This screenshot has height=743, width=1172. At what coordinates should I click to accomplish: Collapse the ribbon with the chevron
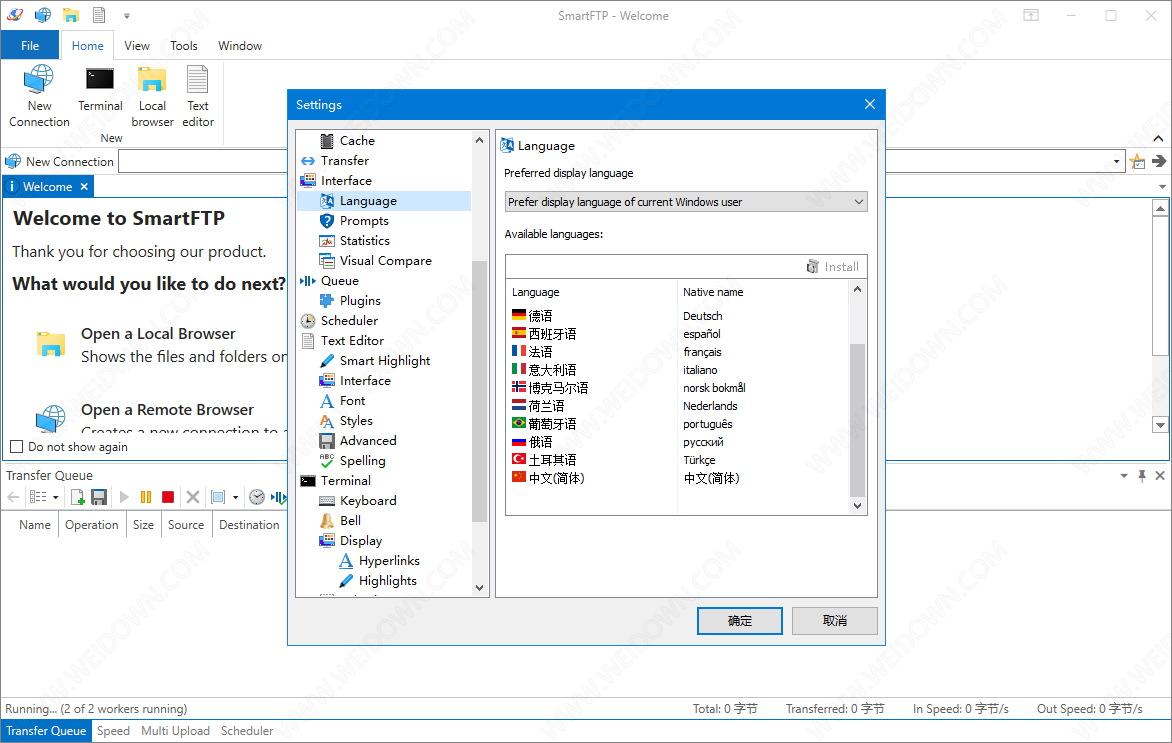1158,138
